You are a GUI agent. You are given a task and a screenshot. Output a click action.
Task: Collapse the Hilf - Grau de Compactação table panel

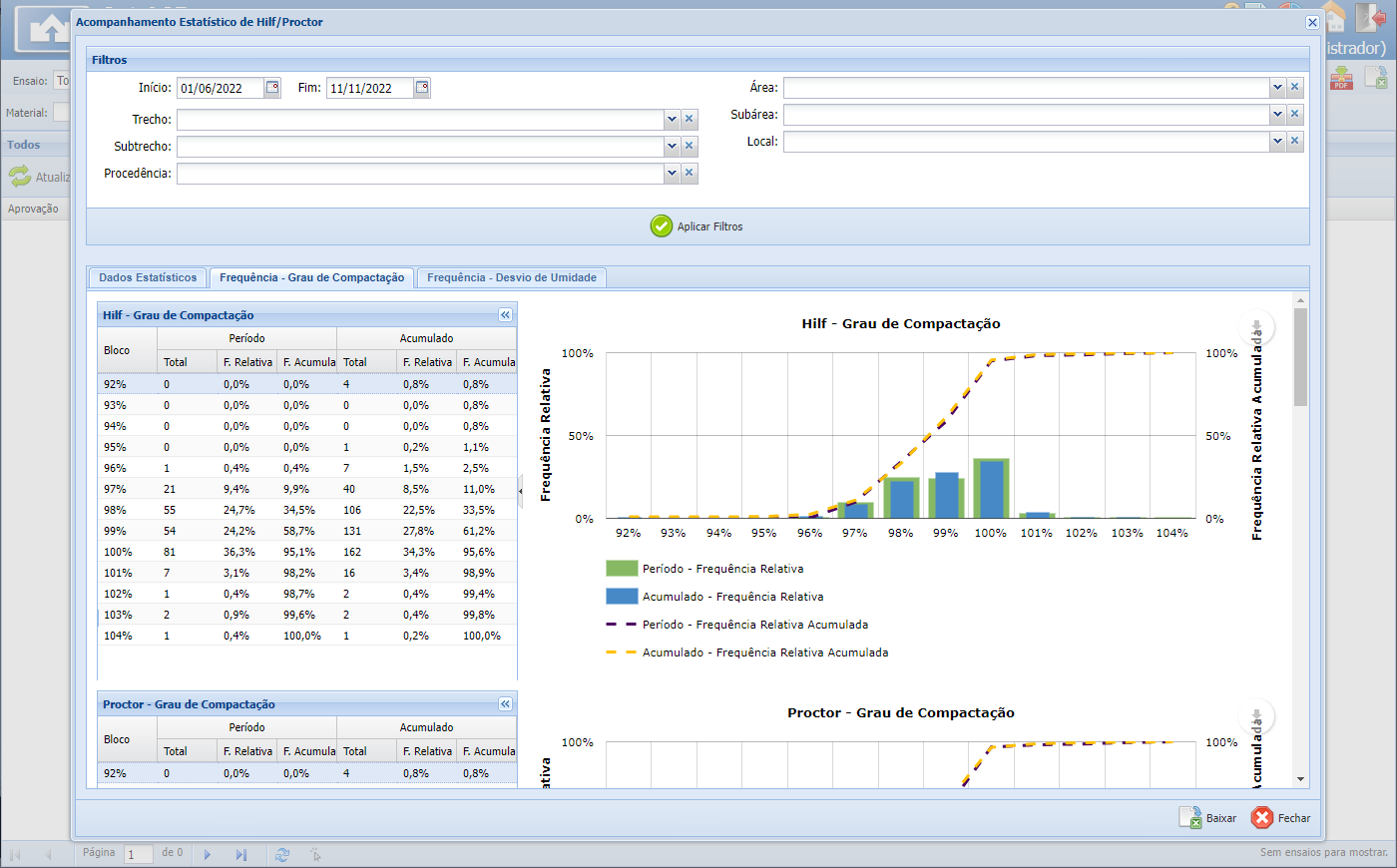505,314
